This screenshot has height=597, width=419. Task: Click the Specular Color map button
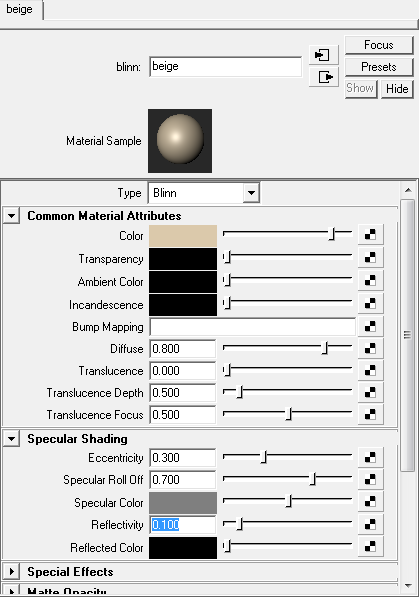pos(370,502)
